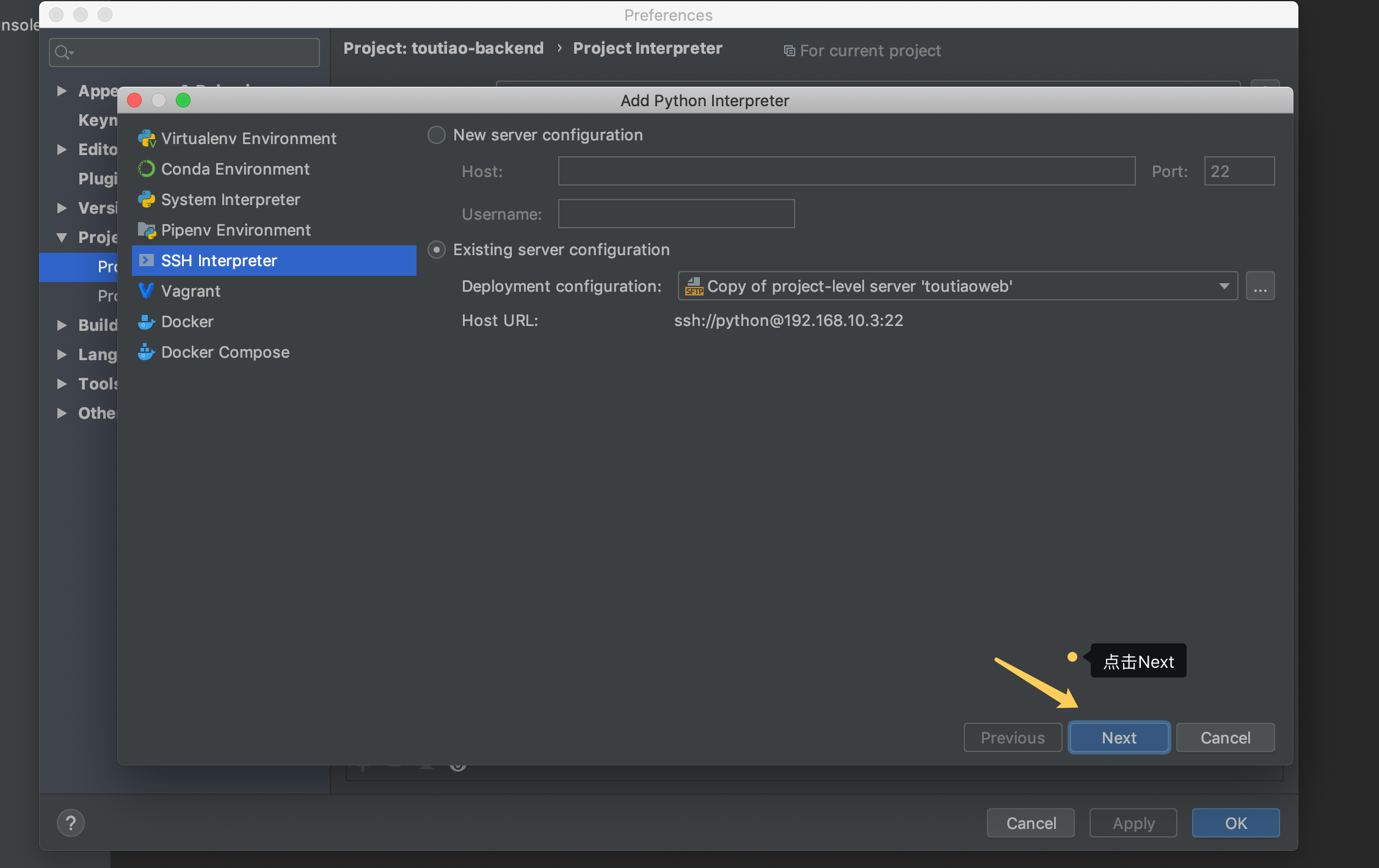Select Virtualenv Environment python icon
Image resolution: width=1379 pixels, height=868 pixels.
147,139
